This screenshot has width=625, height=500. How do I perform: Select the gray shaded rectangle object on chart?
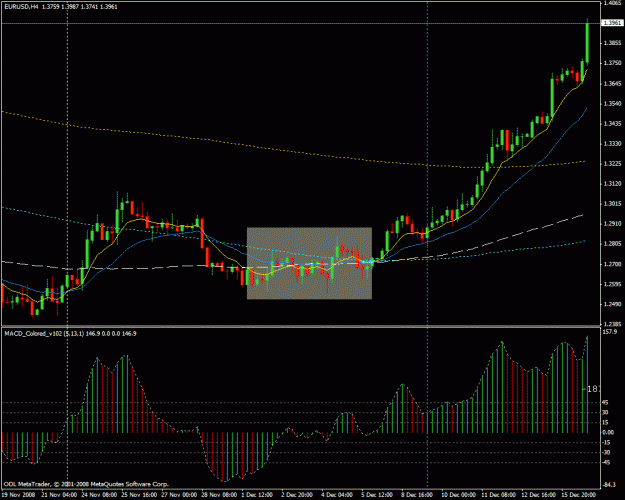pyautogui.click(x=309, y=263)
